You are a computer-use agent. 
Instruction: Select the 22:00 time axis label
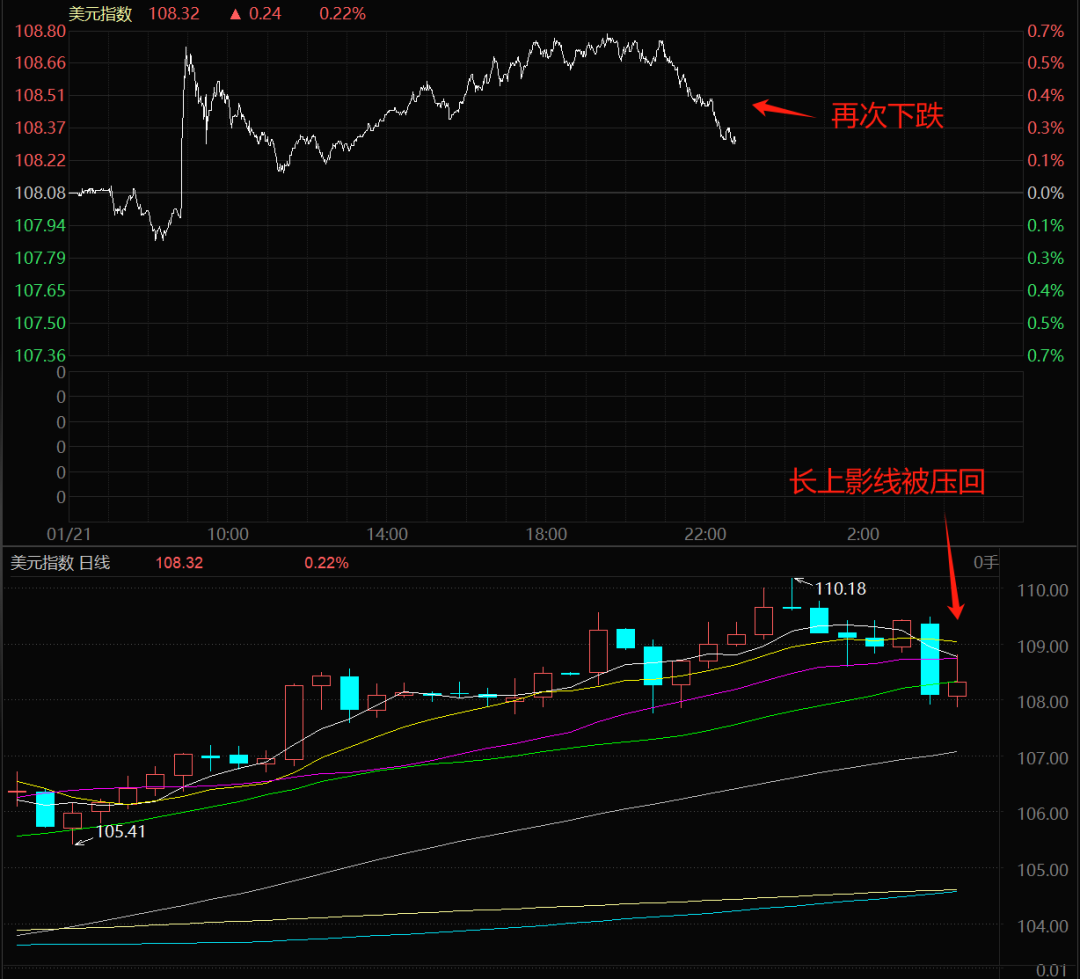(x=705, y=534)
